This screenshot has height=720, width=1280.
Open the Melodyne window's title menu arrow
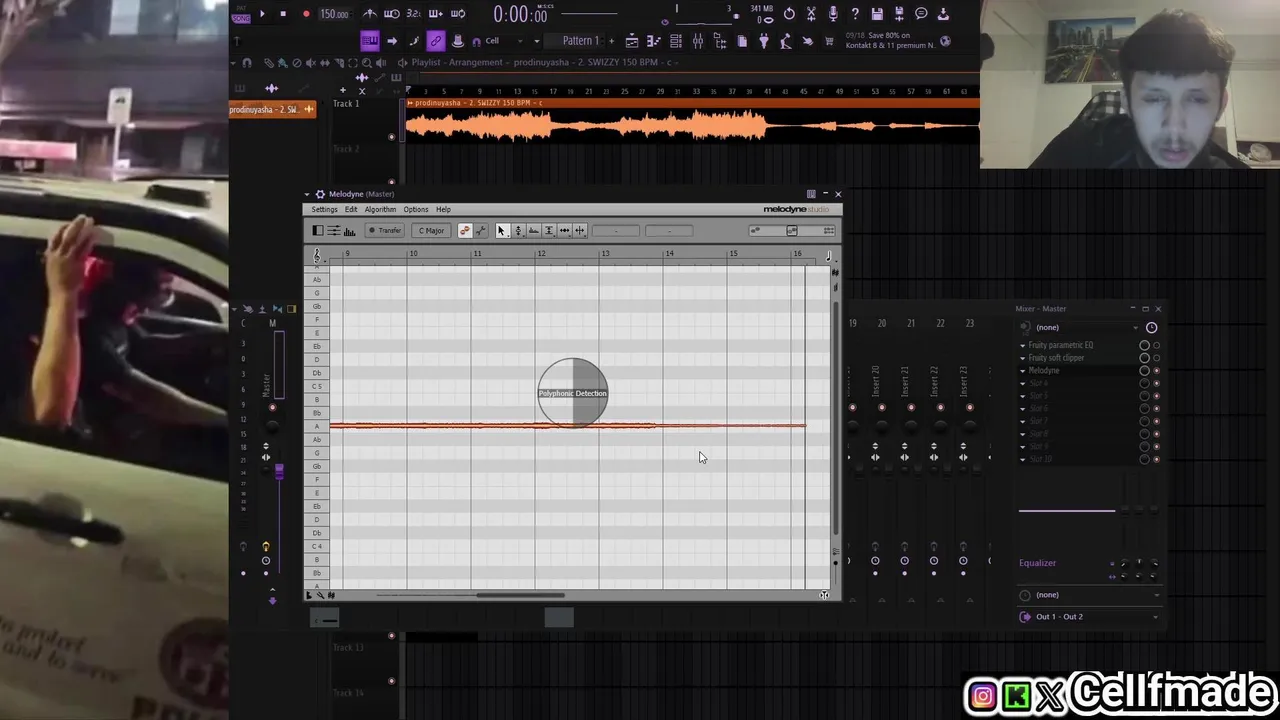point(306,194)
